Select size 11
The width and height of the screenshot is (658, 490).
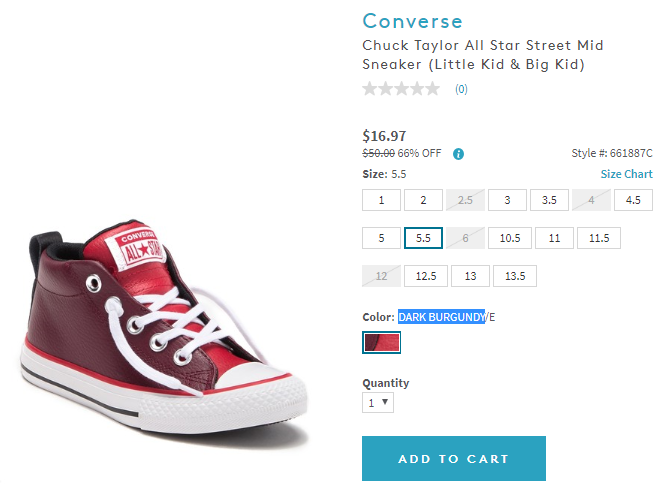(554, 238)
